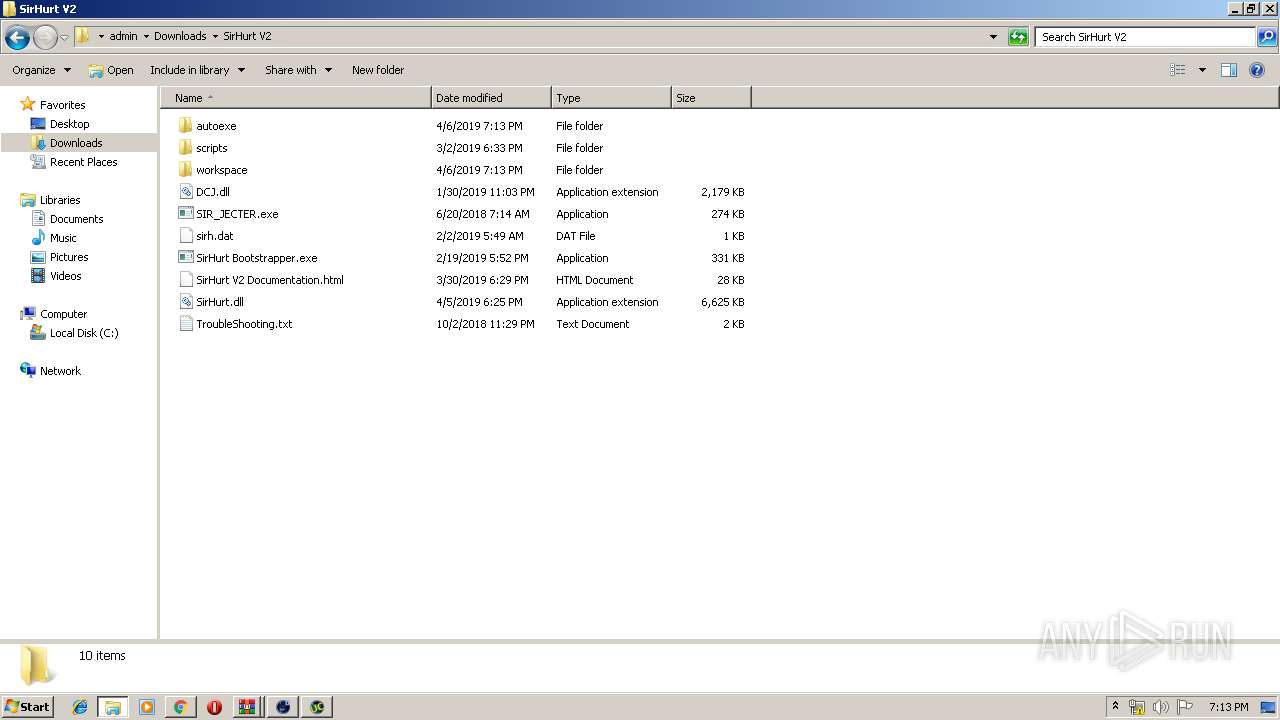The height and width of the screenshot is (720, 1280).
Task: Select the workspace folder icon
Action: [x=185, y=170]
